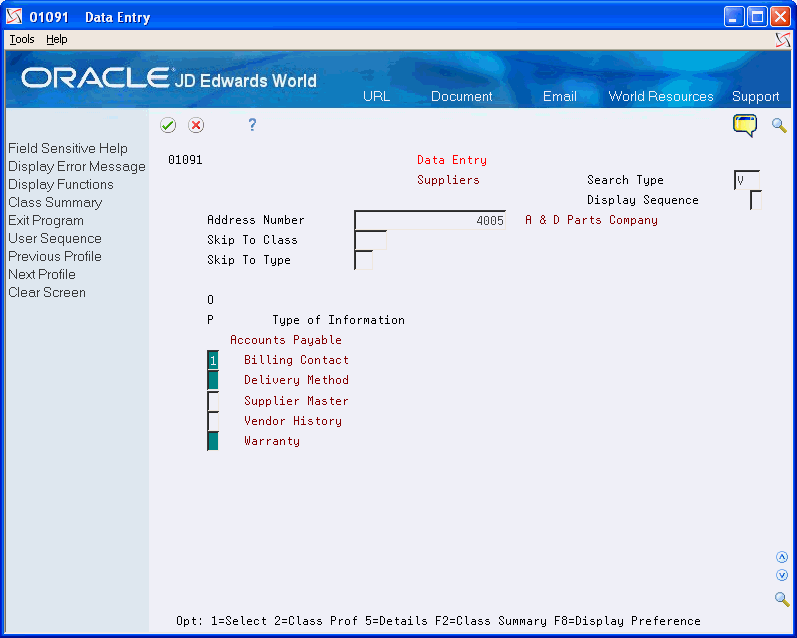Click the scroll down arrow icon
Image resolution: width=797 pixels, height=638 pixels.
pos(782,575)
